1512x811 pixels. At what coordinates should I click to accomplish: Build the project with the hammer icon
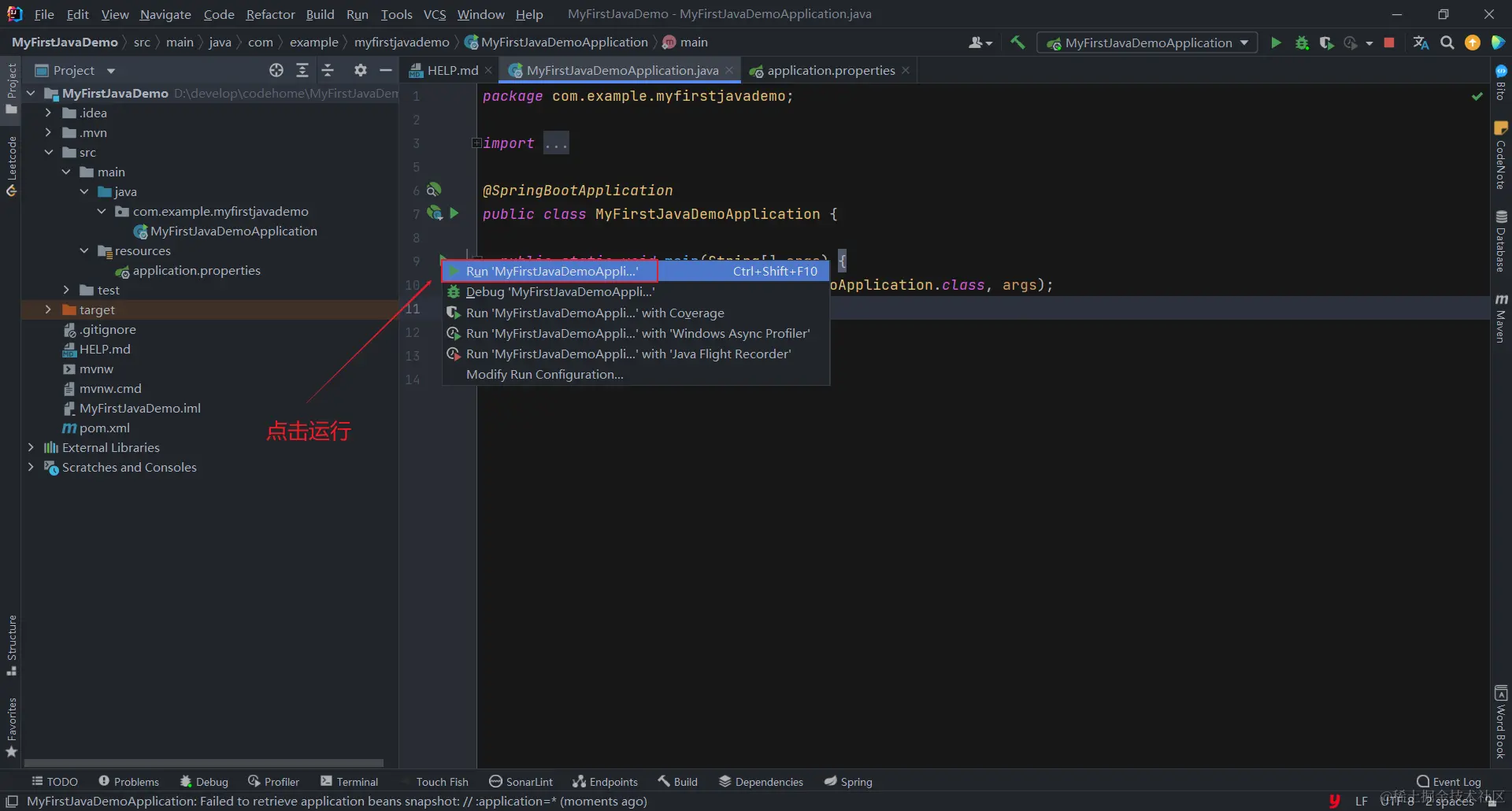tap(1017, 43)
